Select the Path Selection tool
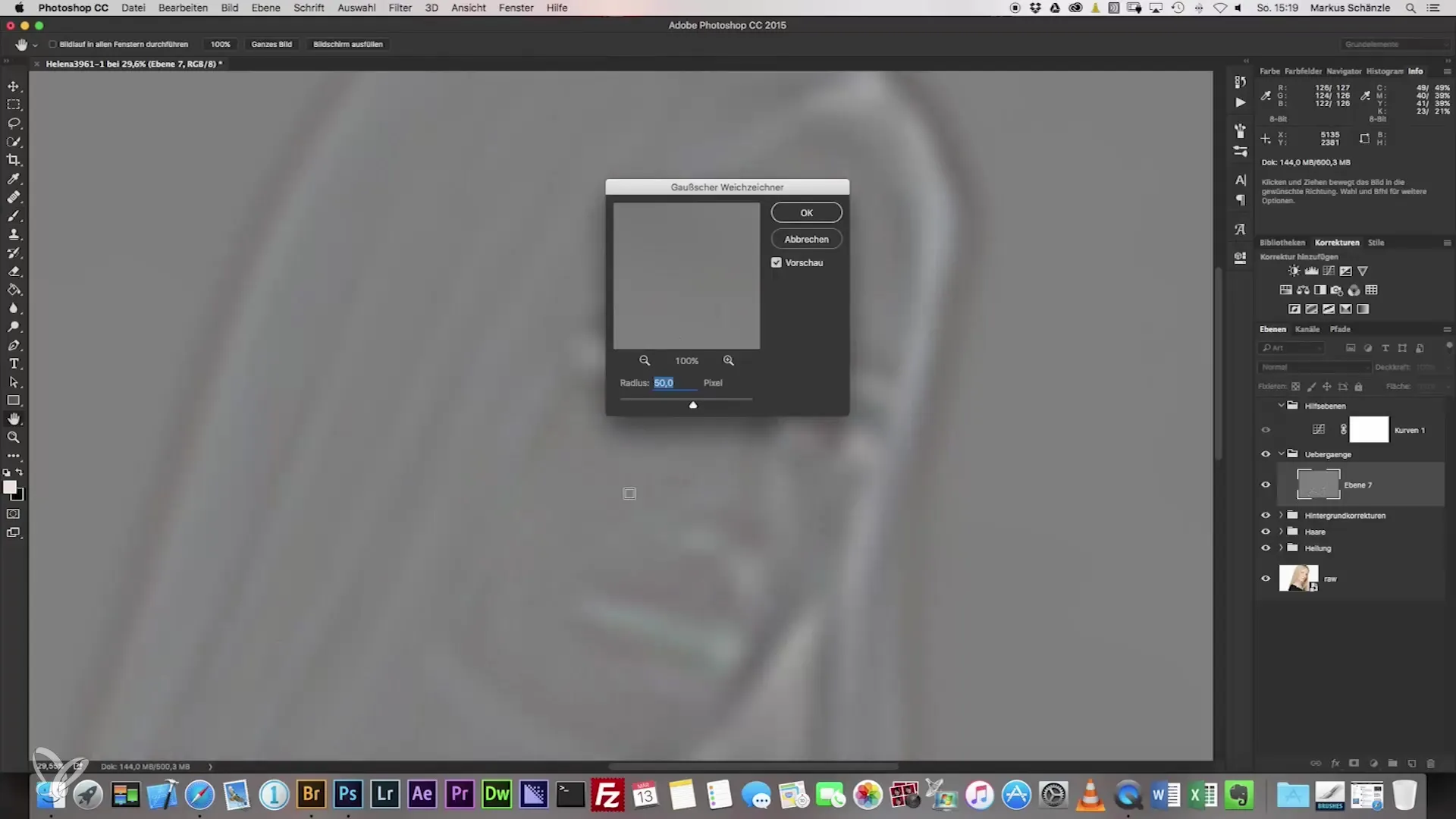 click(x=14, y=382)
